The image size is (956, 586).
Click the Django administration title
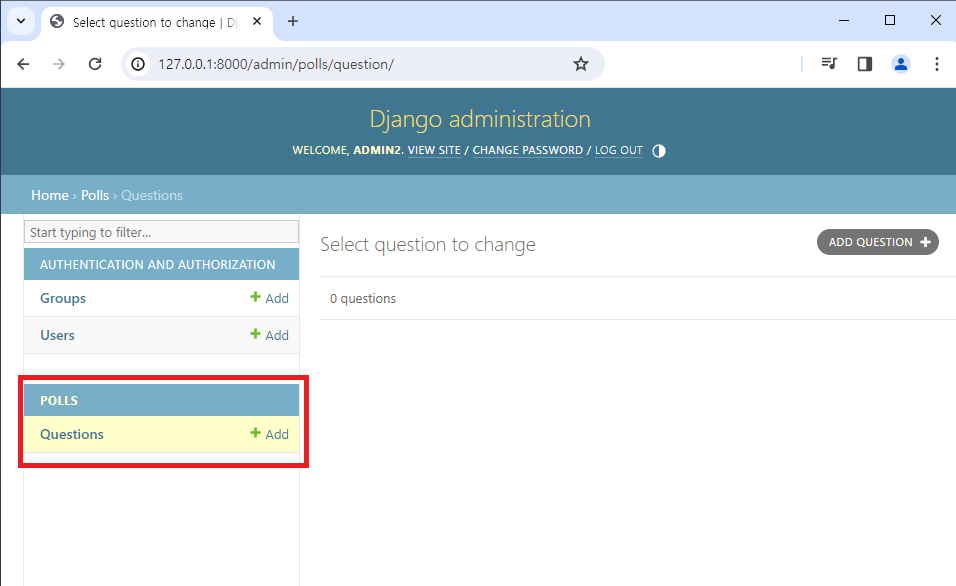tap(480, 119)
